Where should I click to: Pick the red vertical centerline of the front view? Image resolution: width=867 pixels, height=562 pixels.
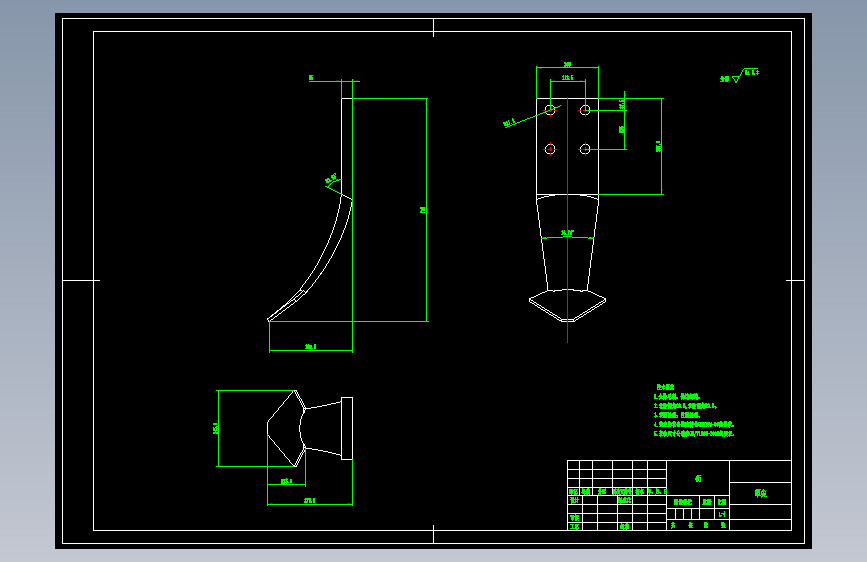click(x=567, y=220)
